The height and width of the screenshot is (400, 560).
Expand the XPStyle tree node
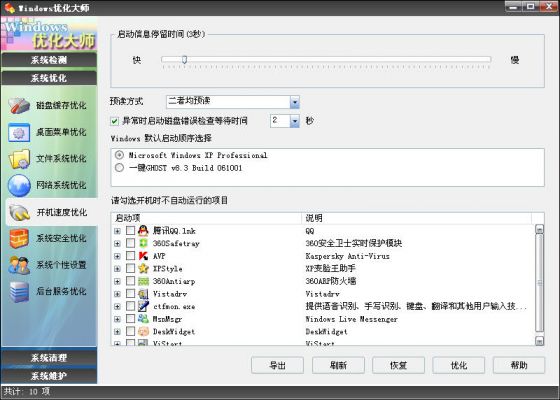117,269
